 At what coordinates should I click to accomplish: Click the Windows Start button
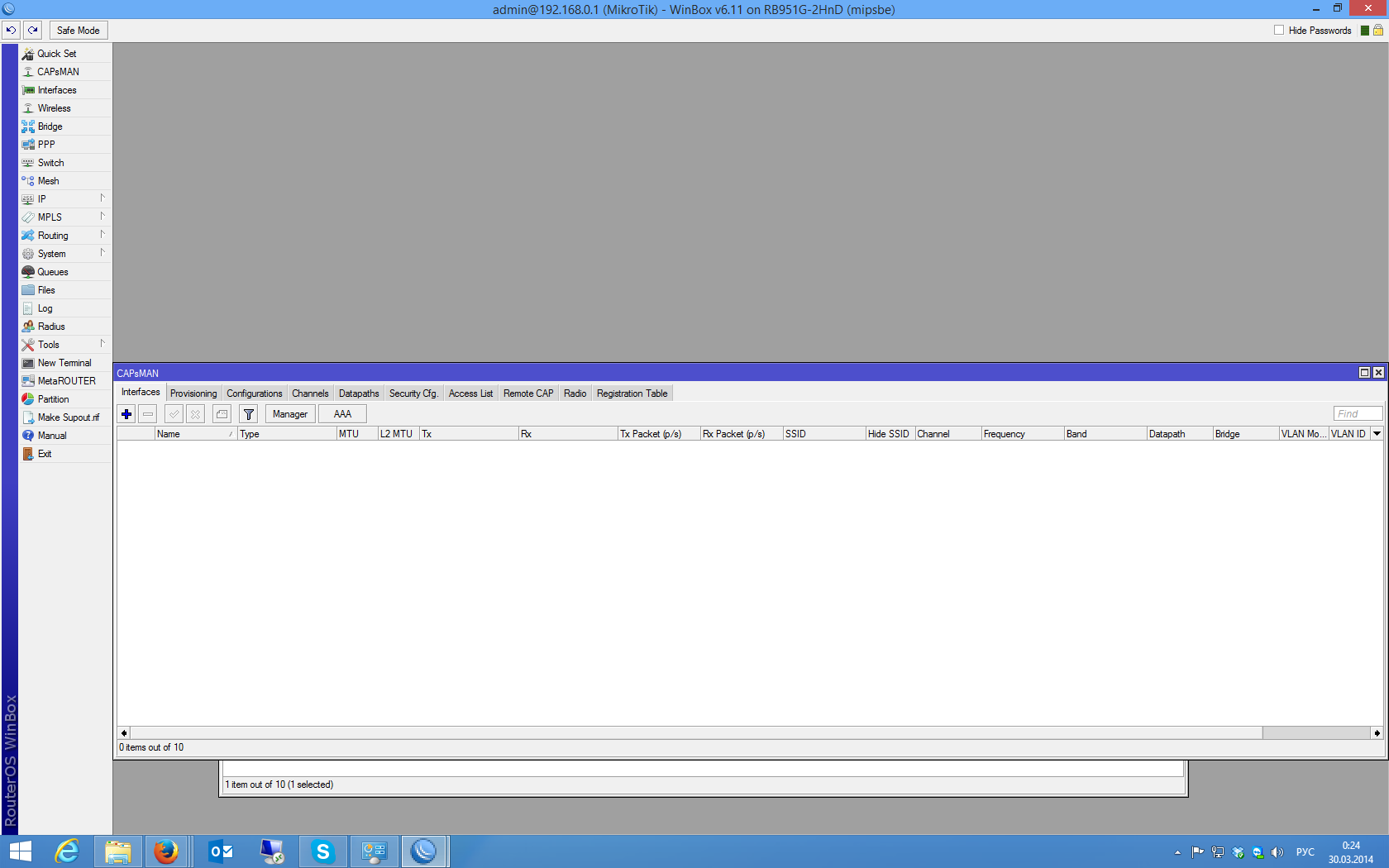click(21, 851)
